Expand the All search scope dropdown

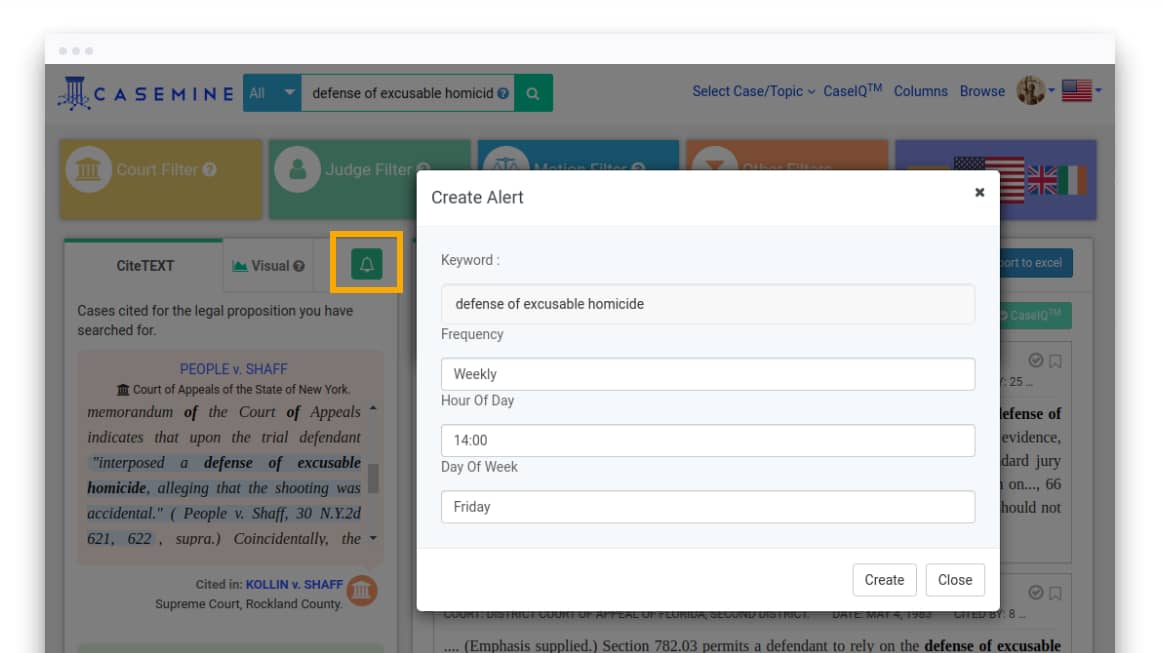tap(271, 93)
